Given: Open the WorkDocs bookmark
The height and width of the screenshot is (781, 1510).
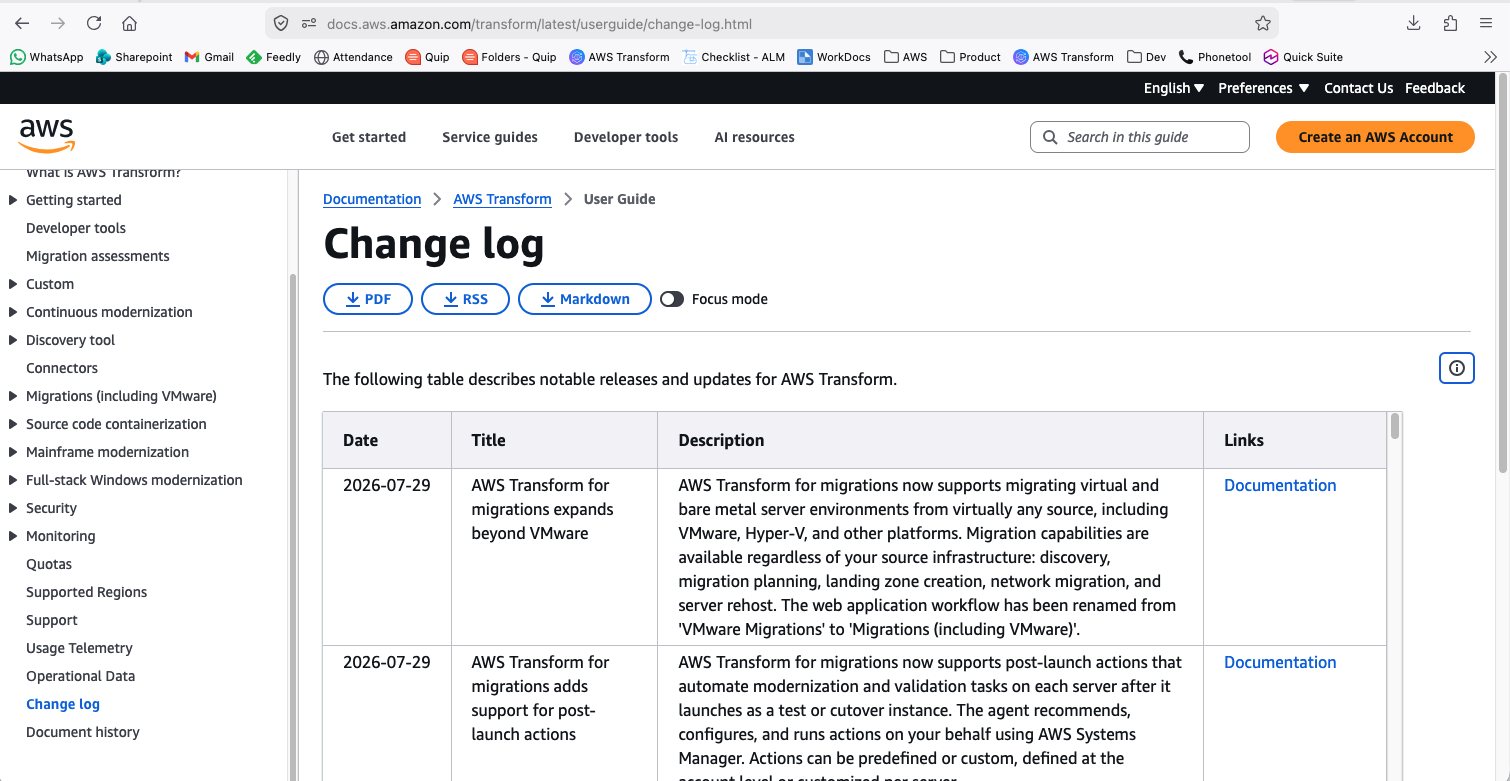Looking at the screenshot, I should click(x=834, y=57).
